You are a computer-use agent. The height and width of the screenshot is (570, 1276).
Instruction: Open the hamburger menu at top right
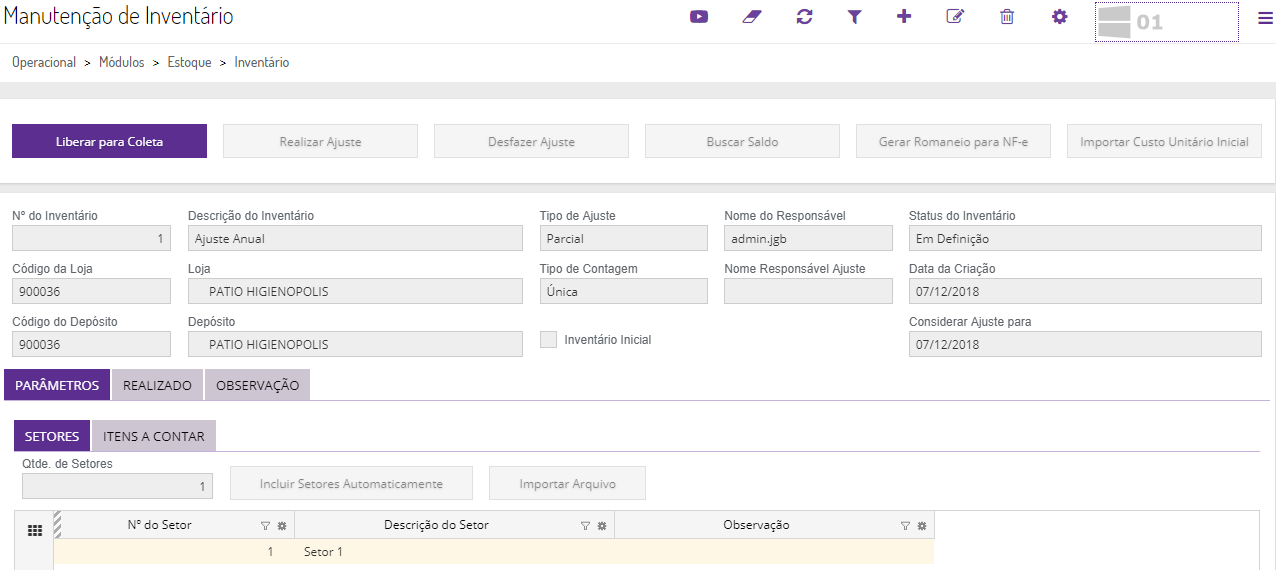coord(1265,18)
